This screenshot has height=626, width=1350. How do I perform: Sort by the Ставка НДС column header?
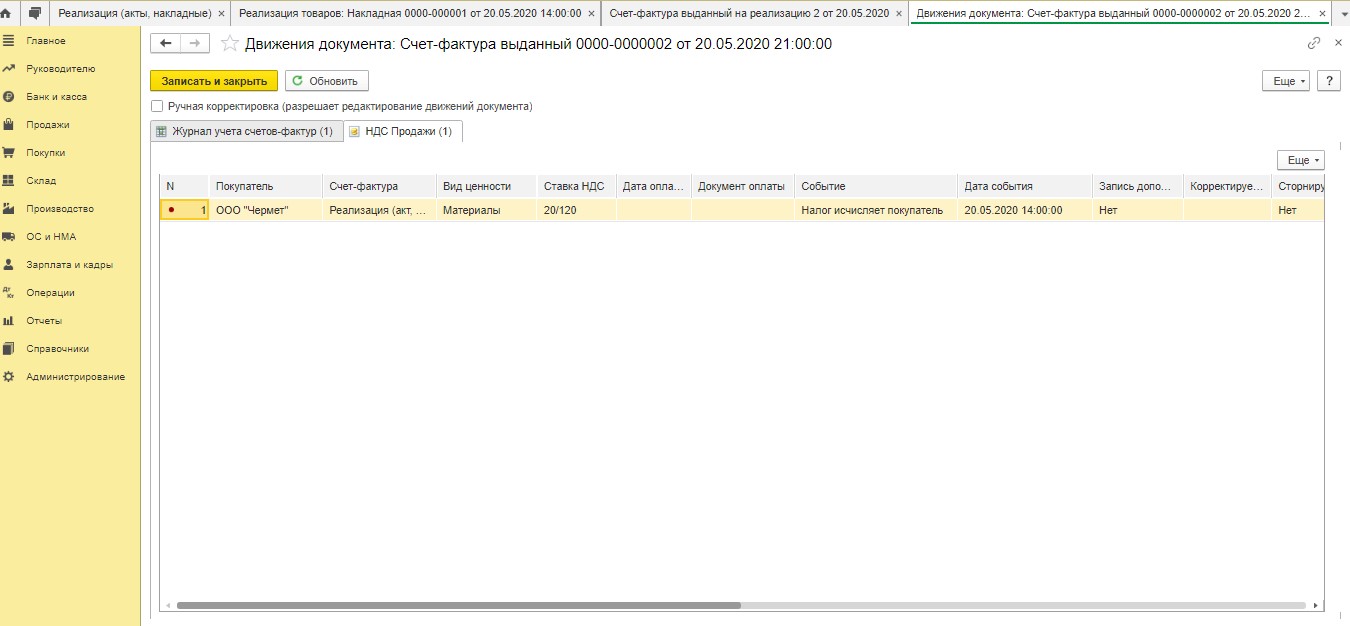[574, 186]
